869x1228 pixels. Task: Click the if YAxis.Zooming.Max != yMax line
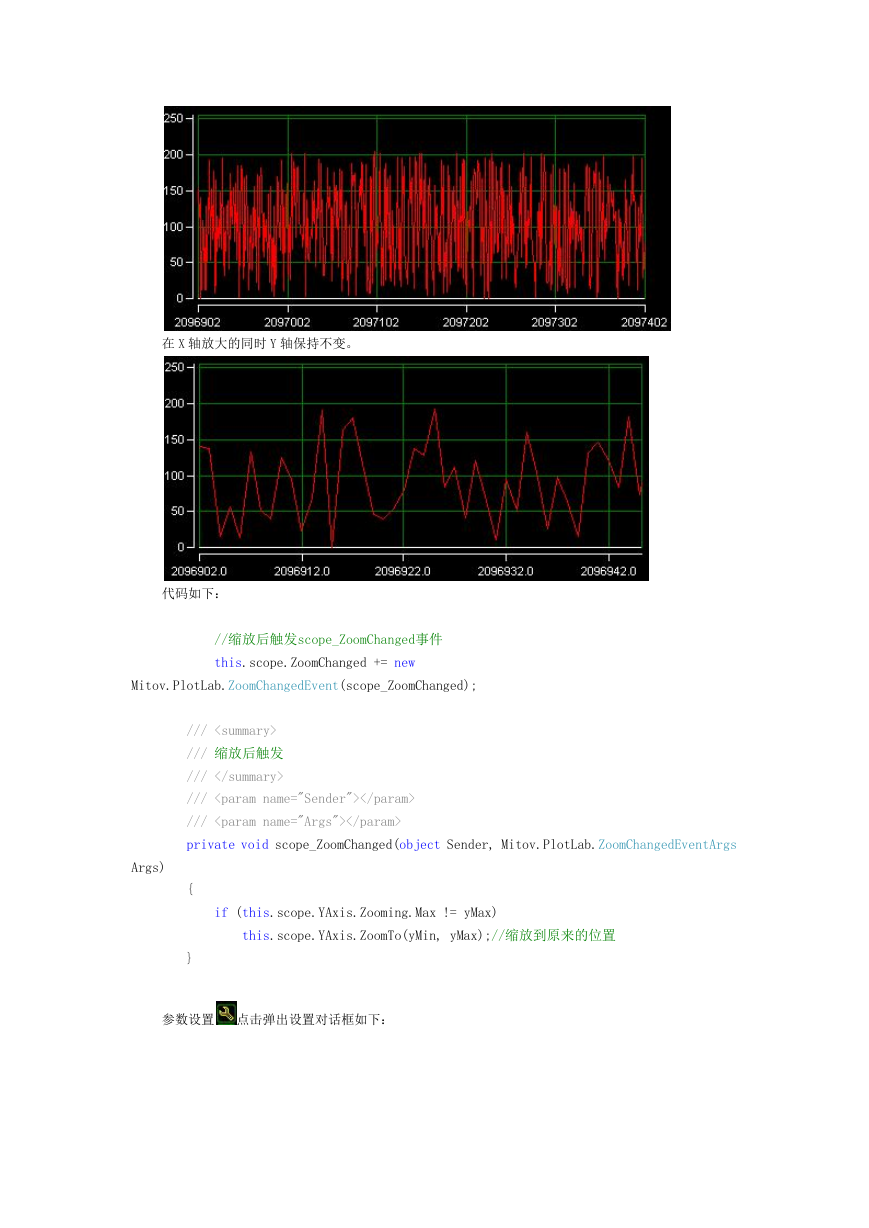356,913
